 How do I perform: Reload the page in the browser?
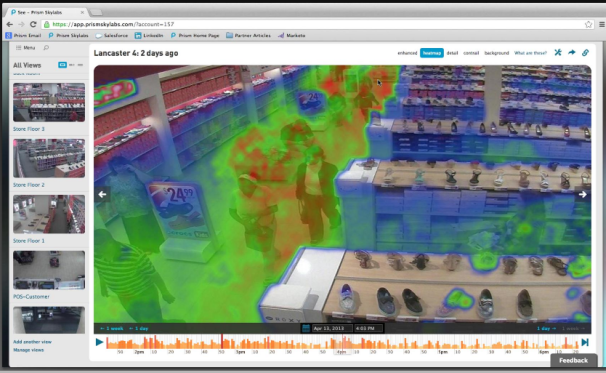pyautogui.click(x=33, y=24)
